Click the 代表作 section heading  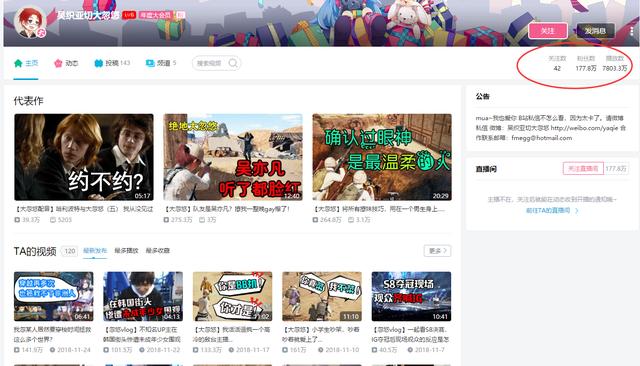(28, 101)
